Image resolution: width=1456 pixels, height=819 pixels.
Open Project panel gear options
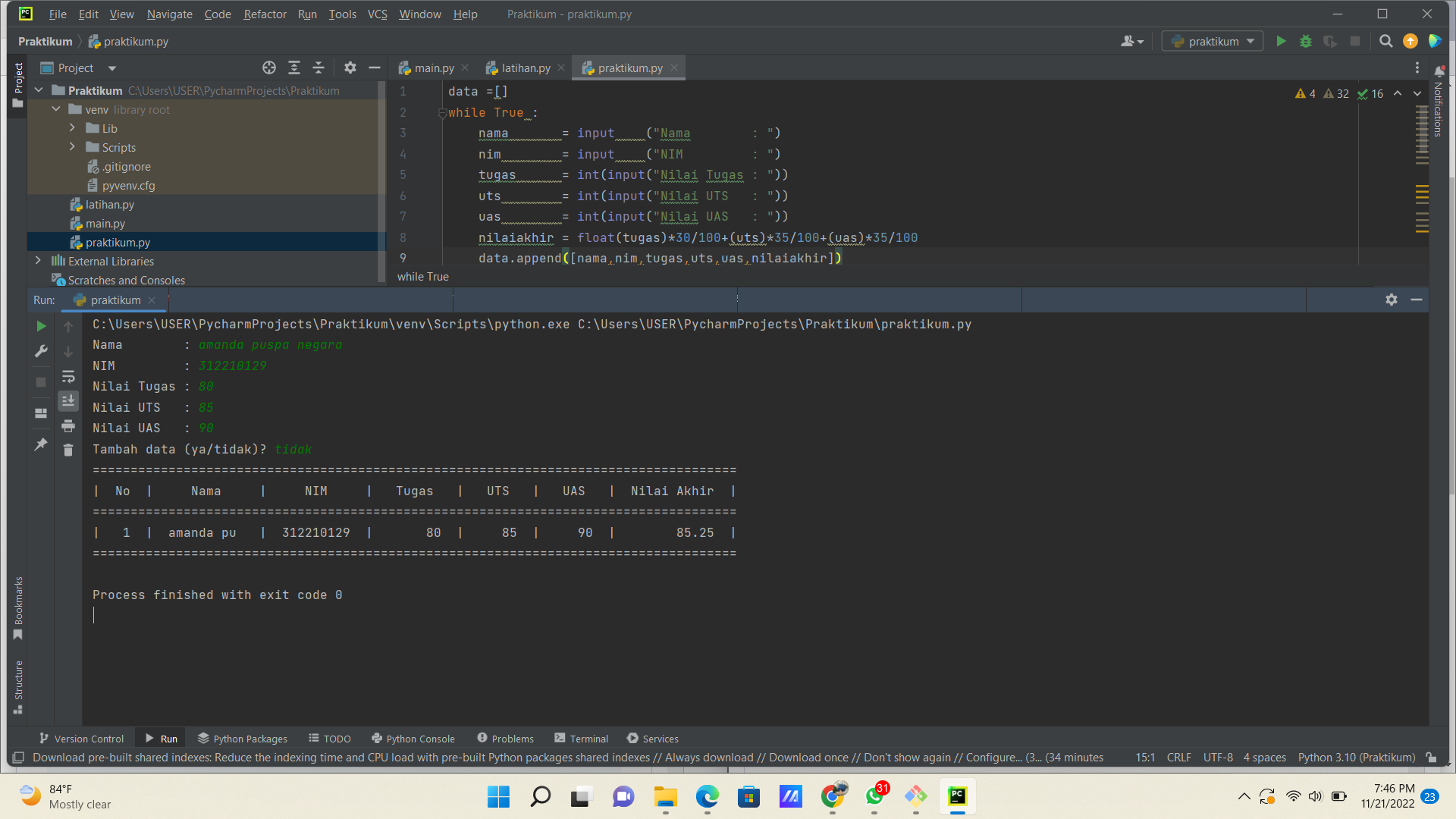tap(350, 67)
